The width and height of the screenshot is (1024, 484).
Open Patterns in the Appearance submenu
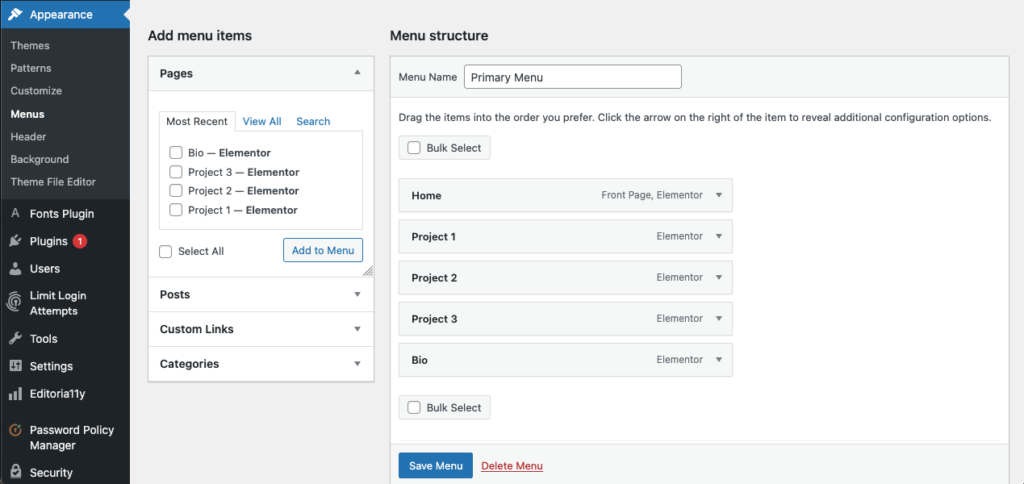(x=31, y=68)
